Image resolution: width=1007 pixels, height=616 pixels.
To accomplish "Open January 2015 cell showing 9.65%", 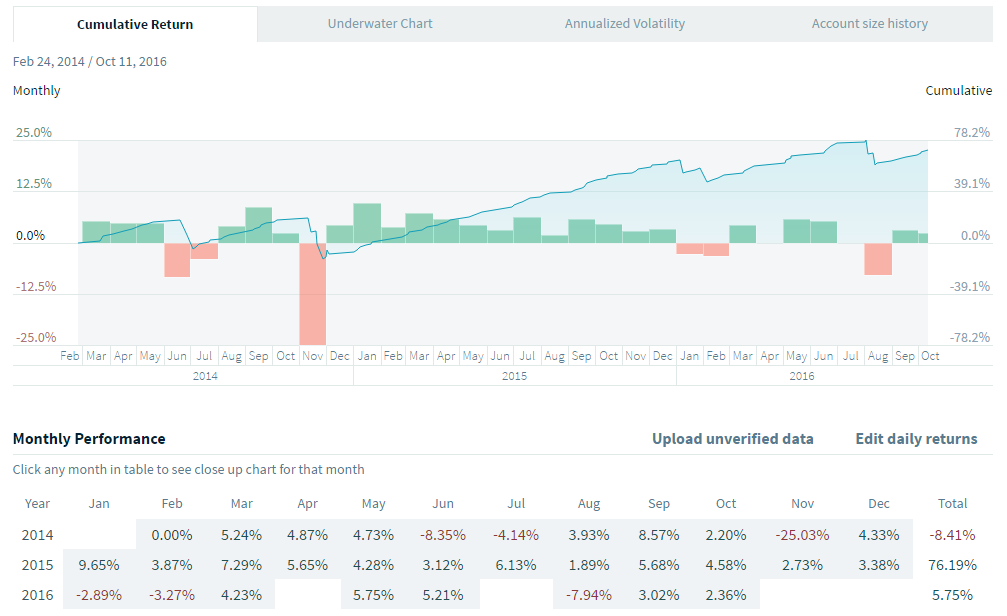I will pyautogui.click(x=100, y=564).
